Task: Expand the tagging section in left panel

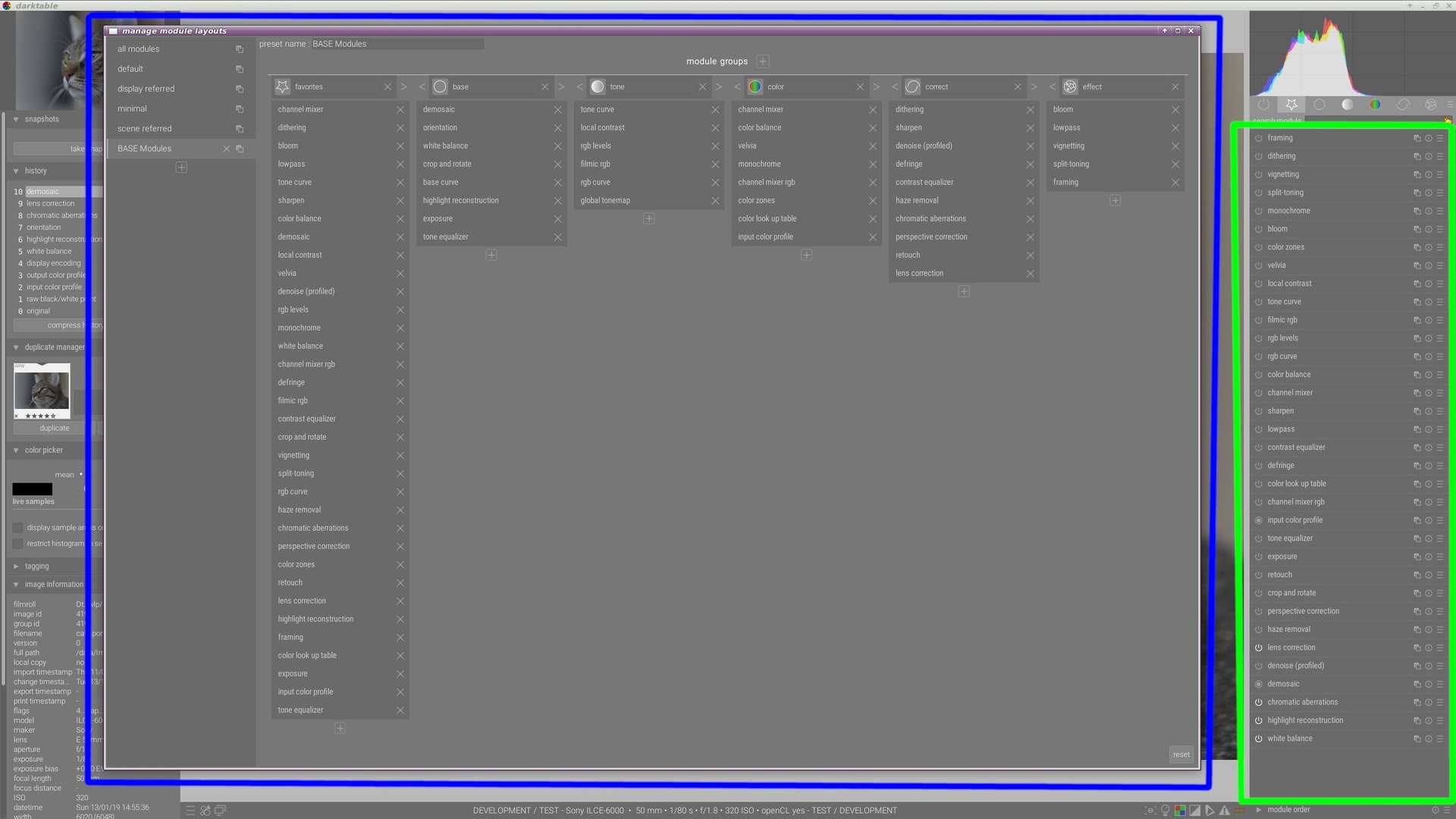Action: pyautogui.click(x=15, y=566)
